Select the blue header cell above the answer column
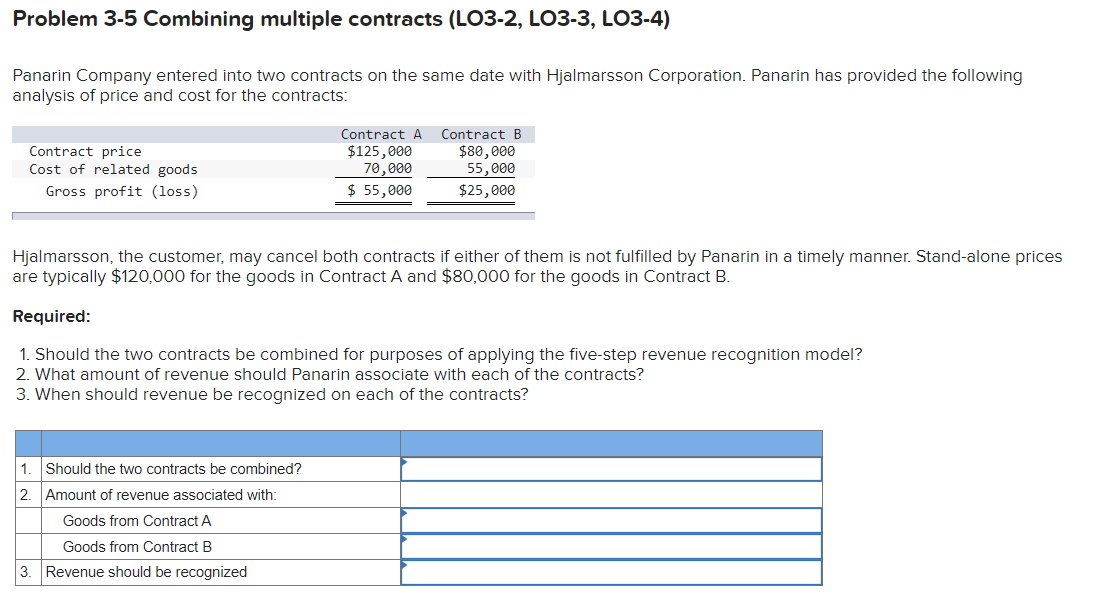The image size is (1105, 616). point(610,443)
